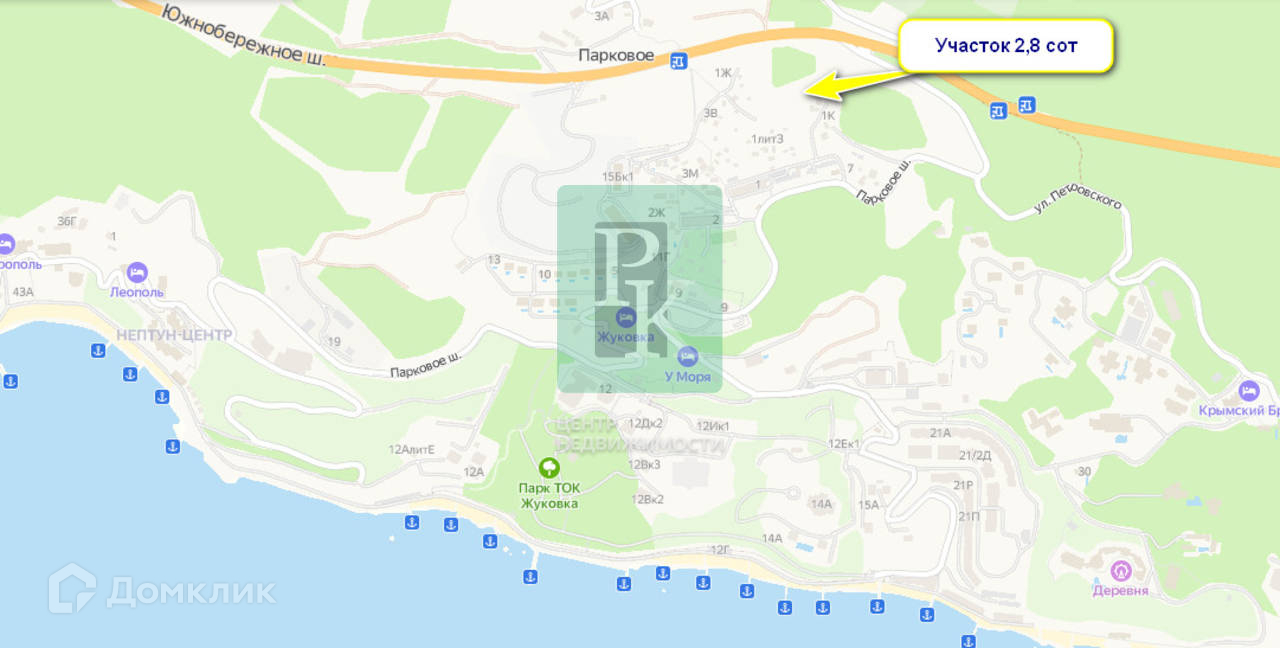Click the ул. Петровского street label

click(1077, 207)
